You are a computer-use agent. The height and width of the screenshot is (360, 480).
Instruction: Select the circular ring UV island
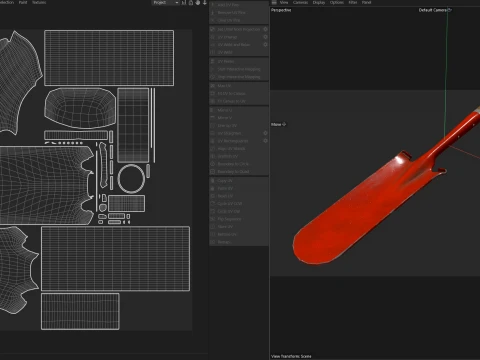[x=131, y=178]
